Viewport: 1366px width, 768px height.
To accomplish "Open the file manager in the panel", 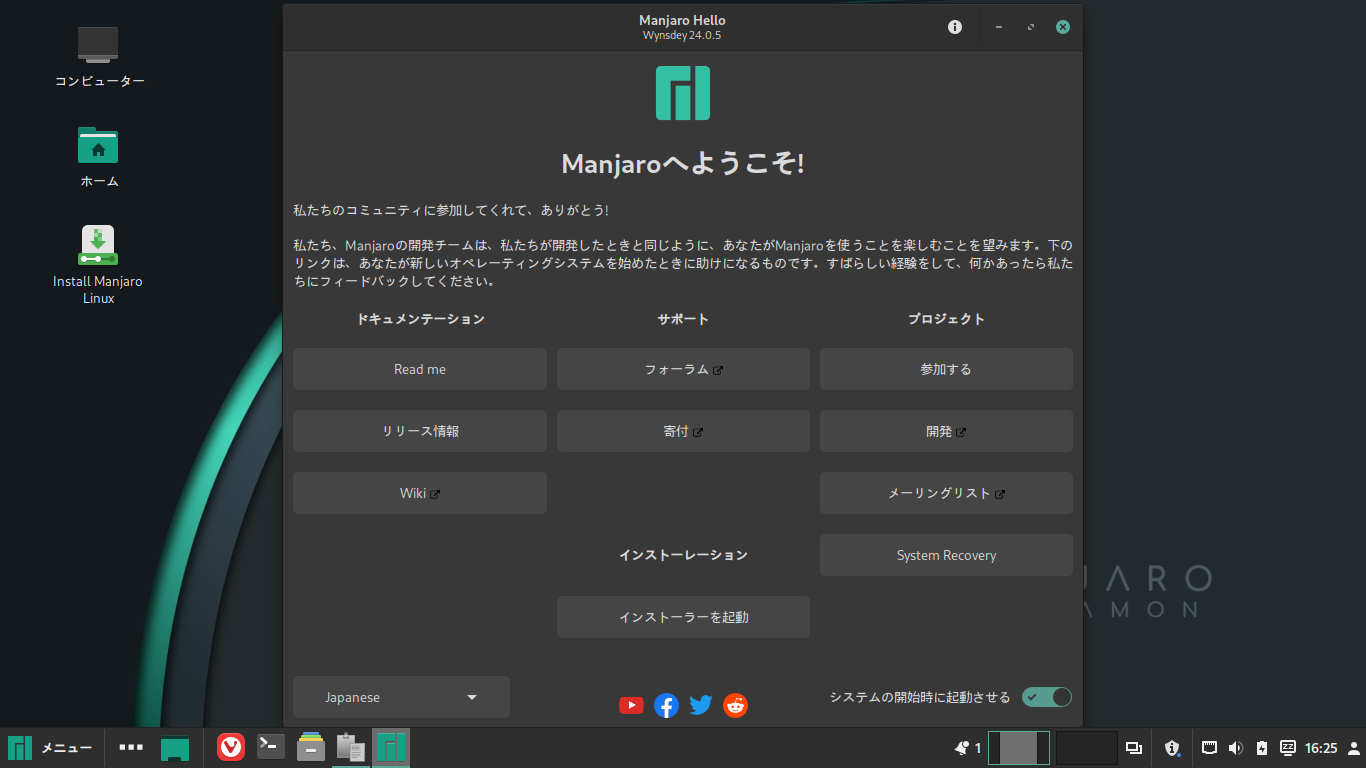I will click(311, 747).
